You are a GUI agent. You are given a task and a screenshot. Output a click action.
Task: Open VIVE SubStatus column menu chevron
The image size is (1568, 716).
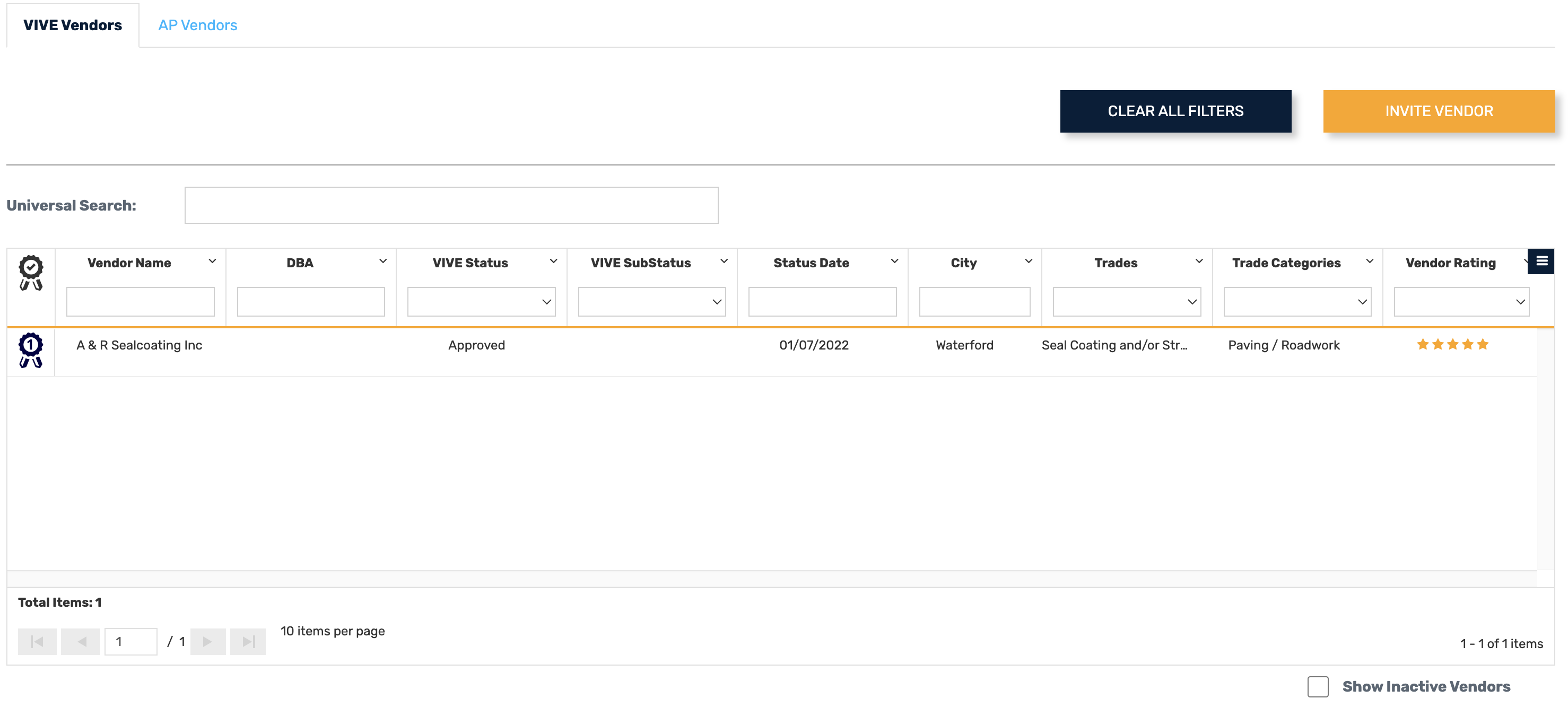(724, 261)
